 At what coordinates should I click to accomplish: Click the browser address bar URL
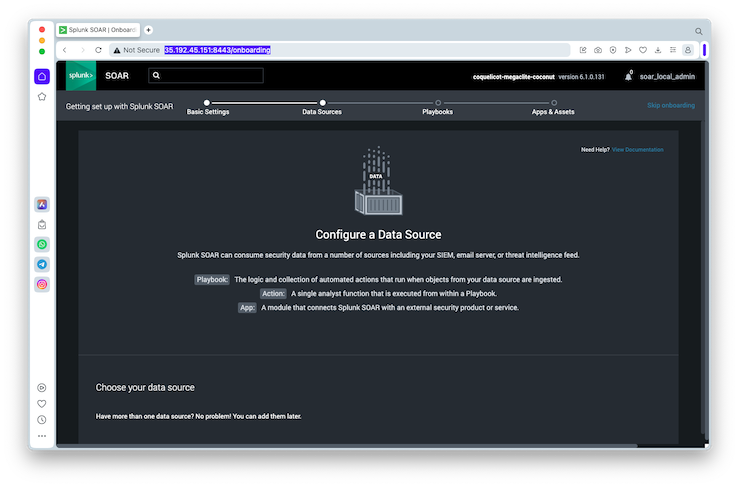click(217, 50)
